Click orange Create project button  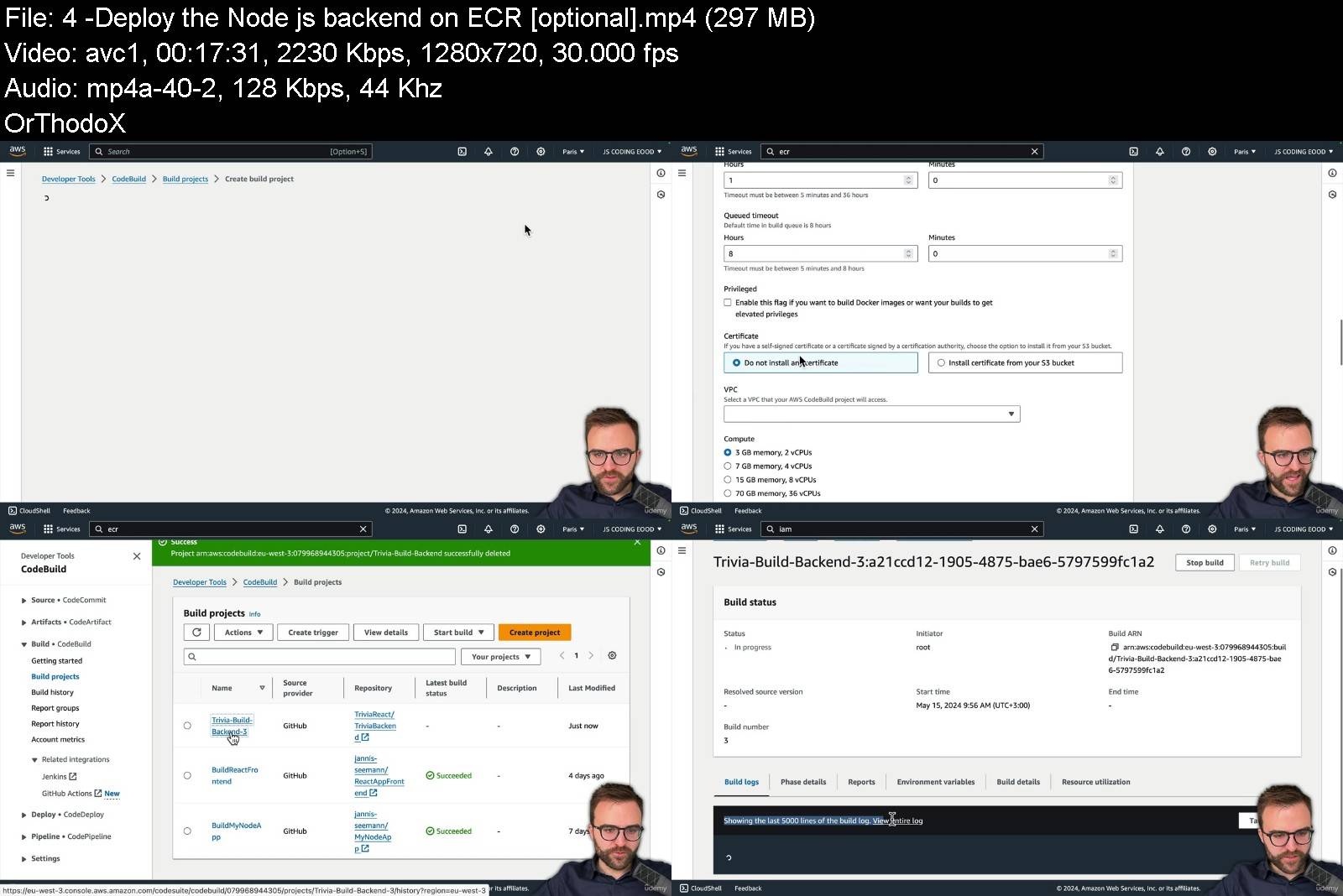[x=535, y=633]
